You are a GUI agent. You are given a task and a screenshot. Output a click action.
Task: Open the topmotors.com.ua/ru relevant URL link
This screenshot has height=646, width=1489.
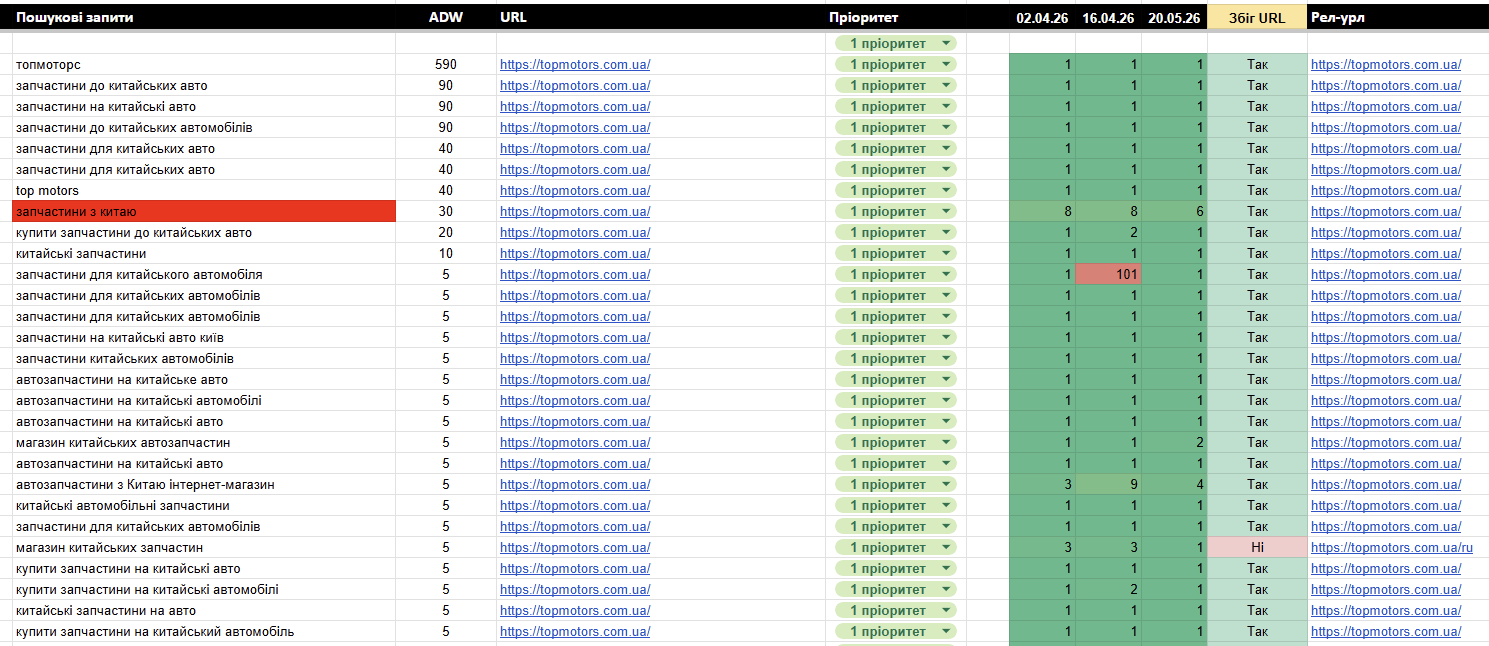tap(1392, 547)
